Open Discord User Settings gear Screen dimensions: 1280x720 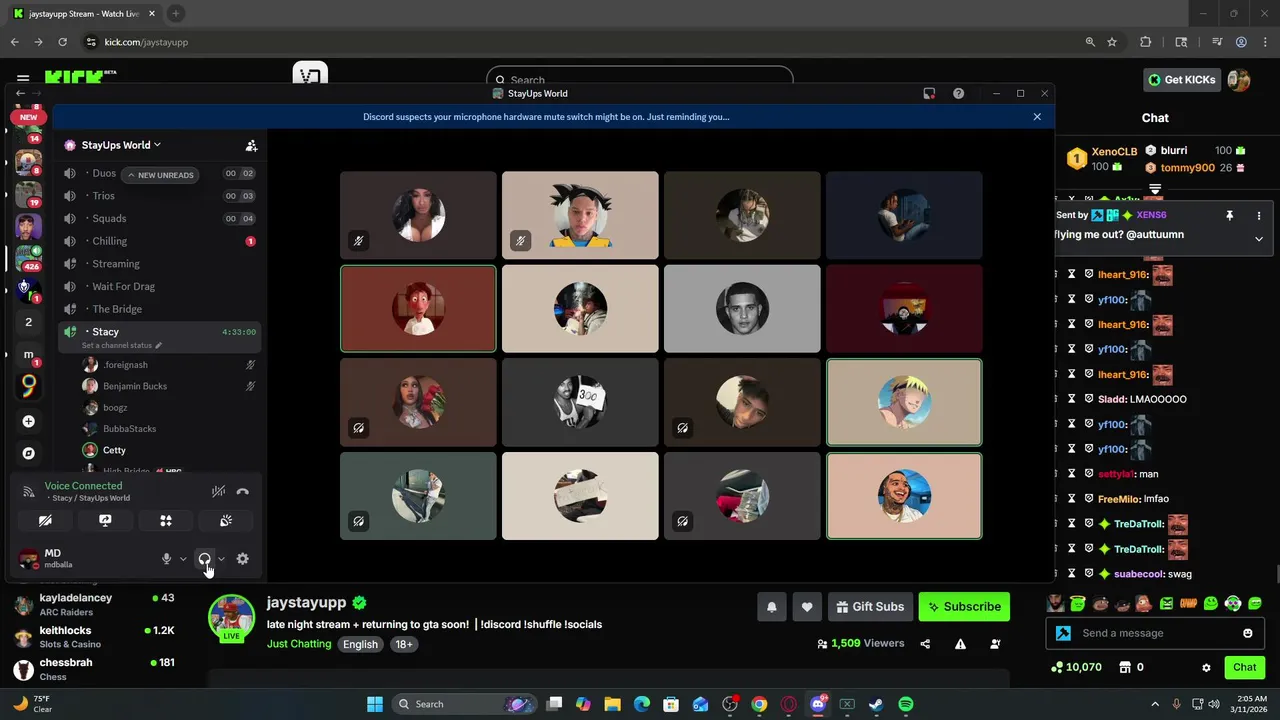point(242,559)
